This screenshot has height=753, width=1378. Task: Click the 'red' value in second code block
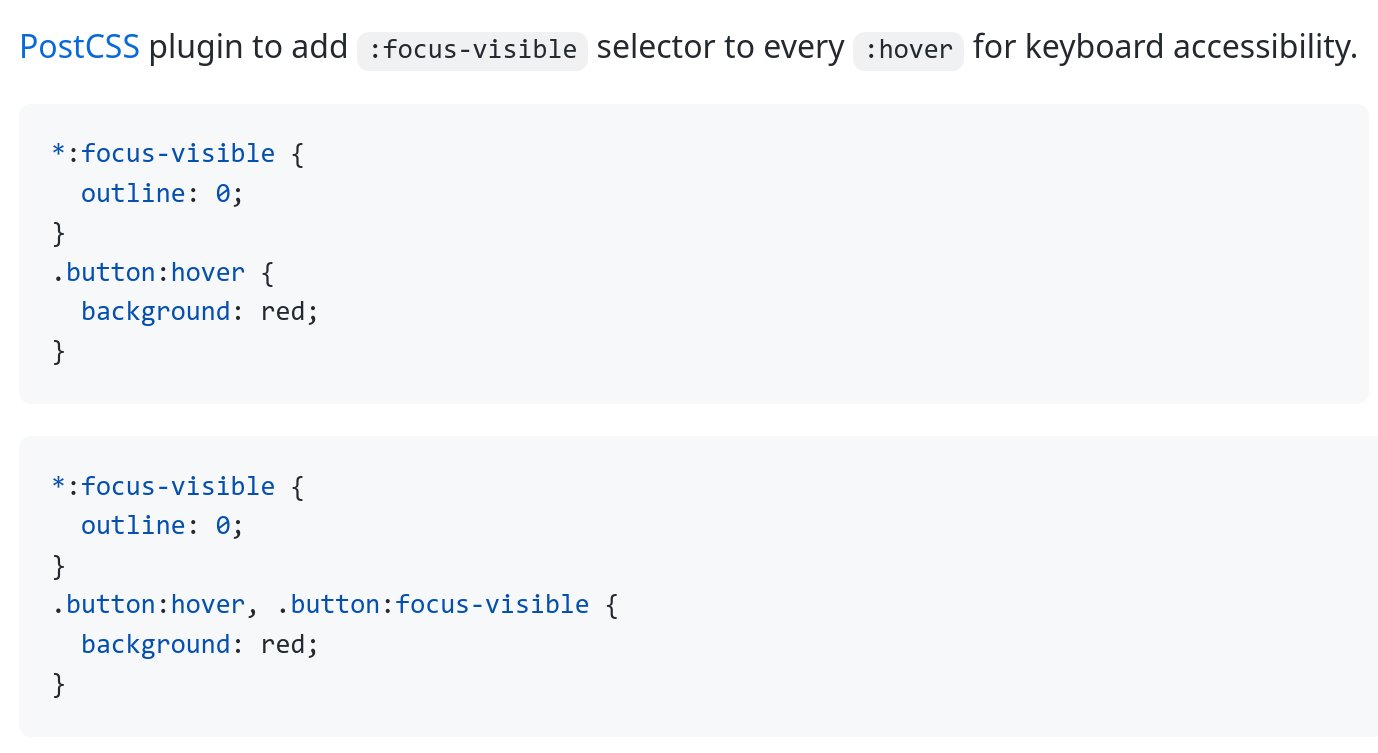pos(282,644)
